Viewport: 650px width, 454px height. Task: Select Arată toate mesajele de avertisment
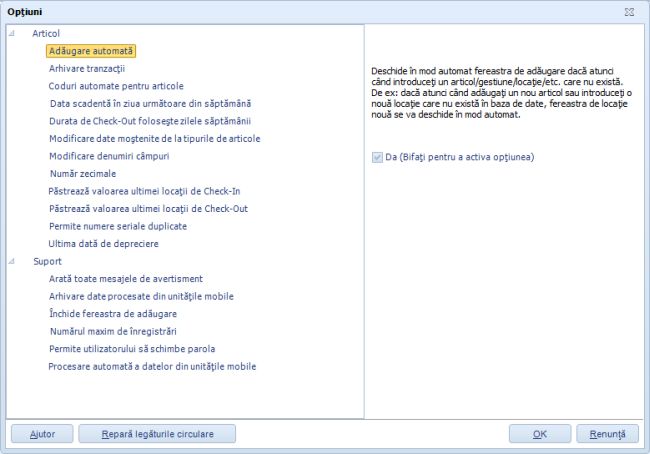click(x=126, y=278)
